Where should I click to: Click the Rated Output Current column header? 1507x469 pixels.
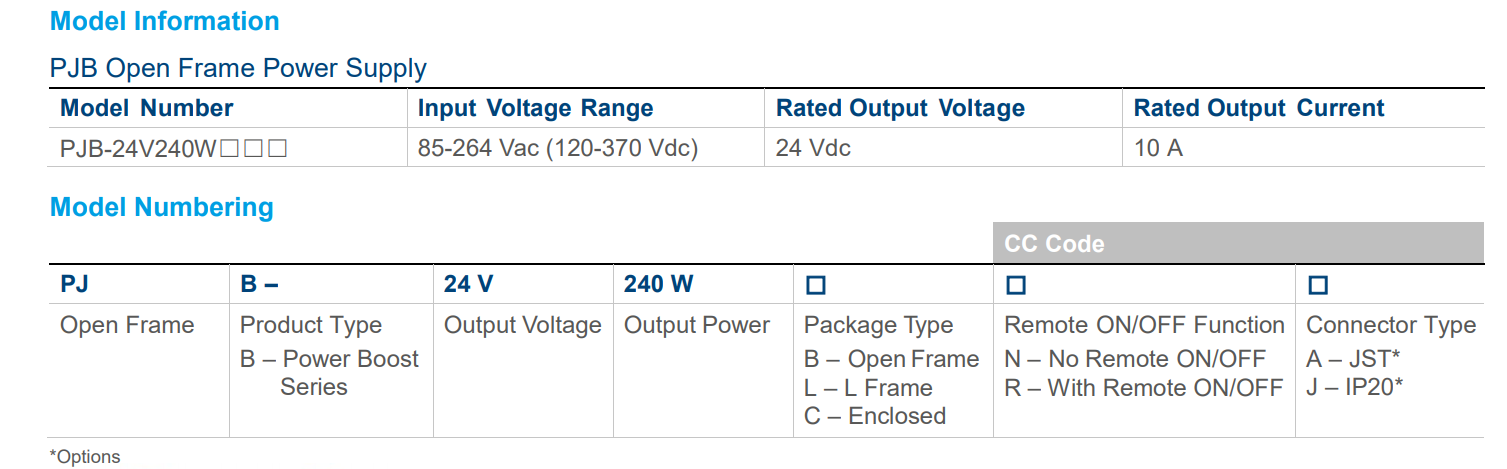point(1258,108)
